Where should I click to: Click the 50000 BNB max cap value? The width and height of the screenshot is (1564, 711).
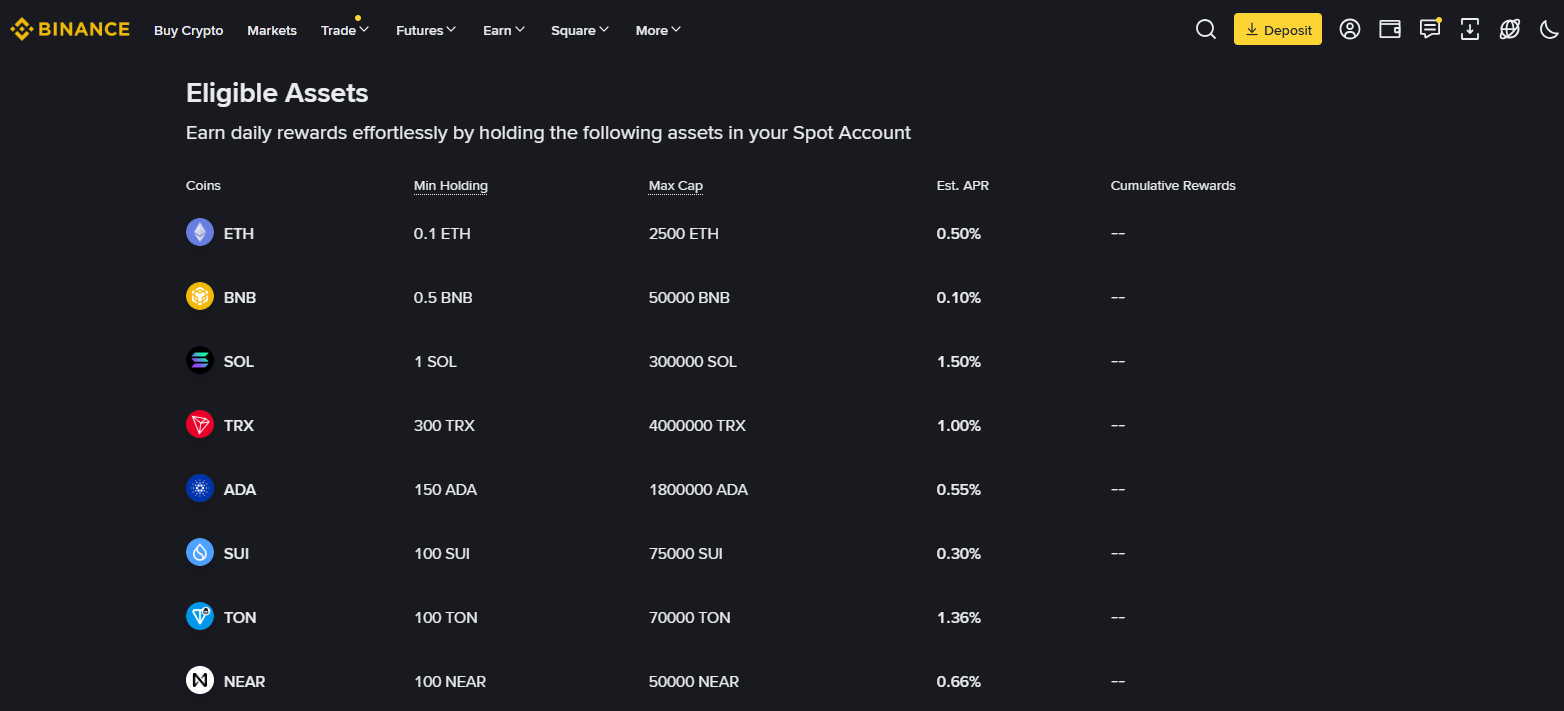[689, 297]
